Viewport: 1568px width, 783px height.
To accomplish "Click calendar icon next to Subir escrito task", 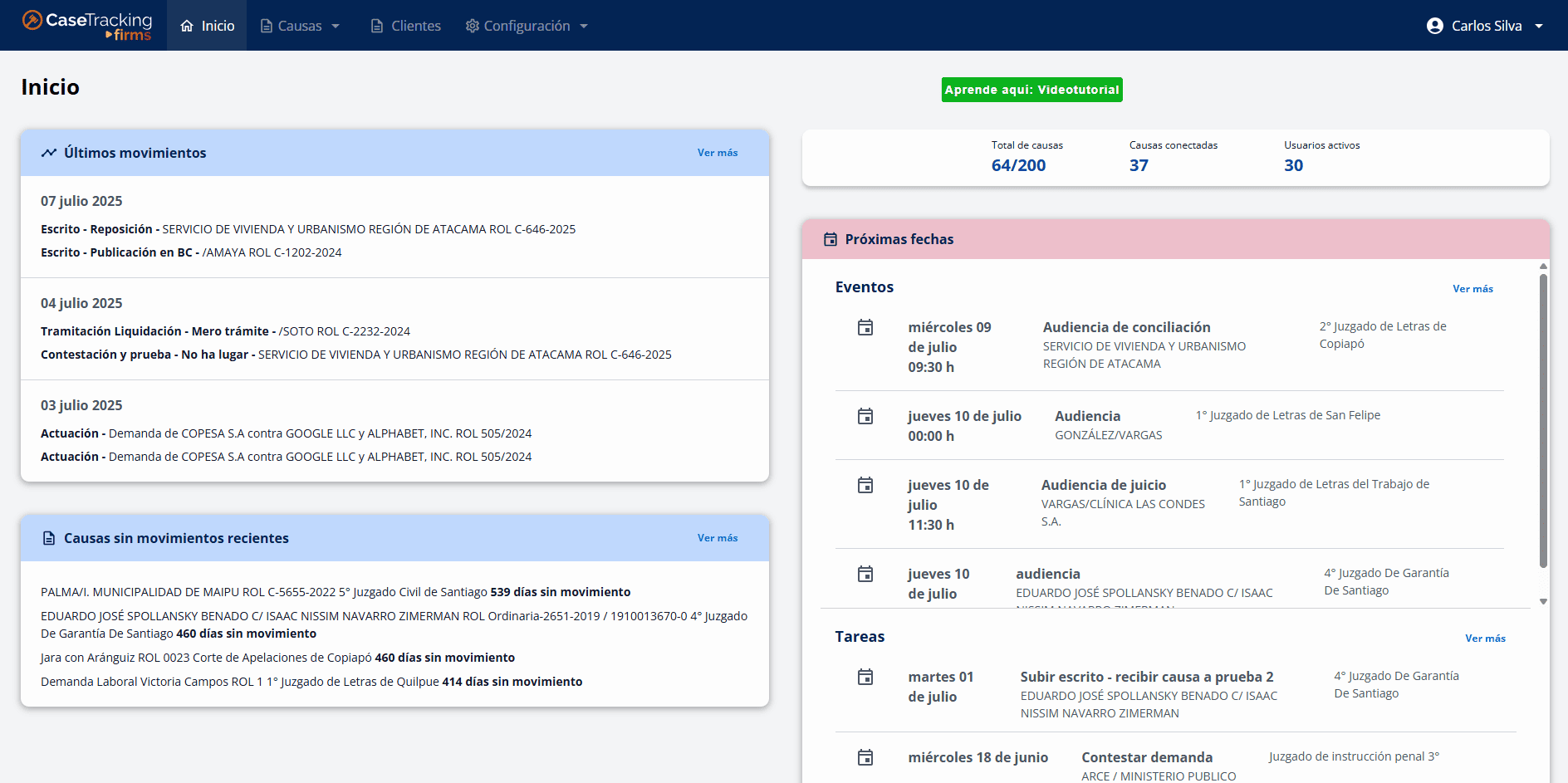I will point(865,678).
